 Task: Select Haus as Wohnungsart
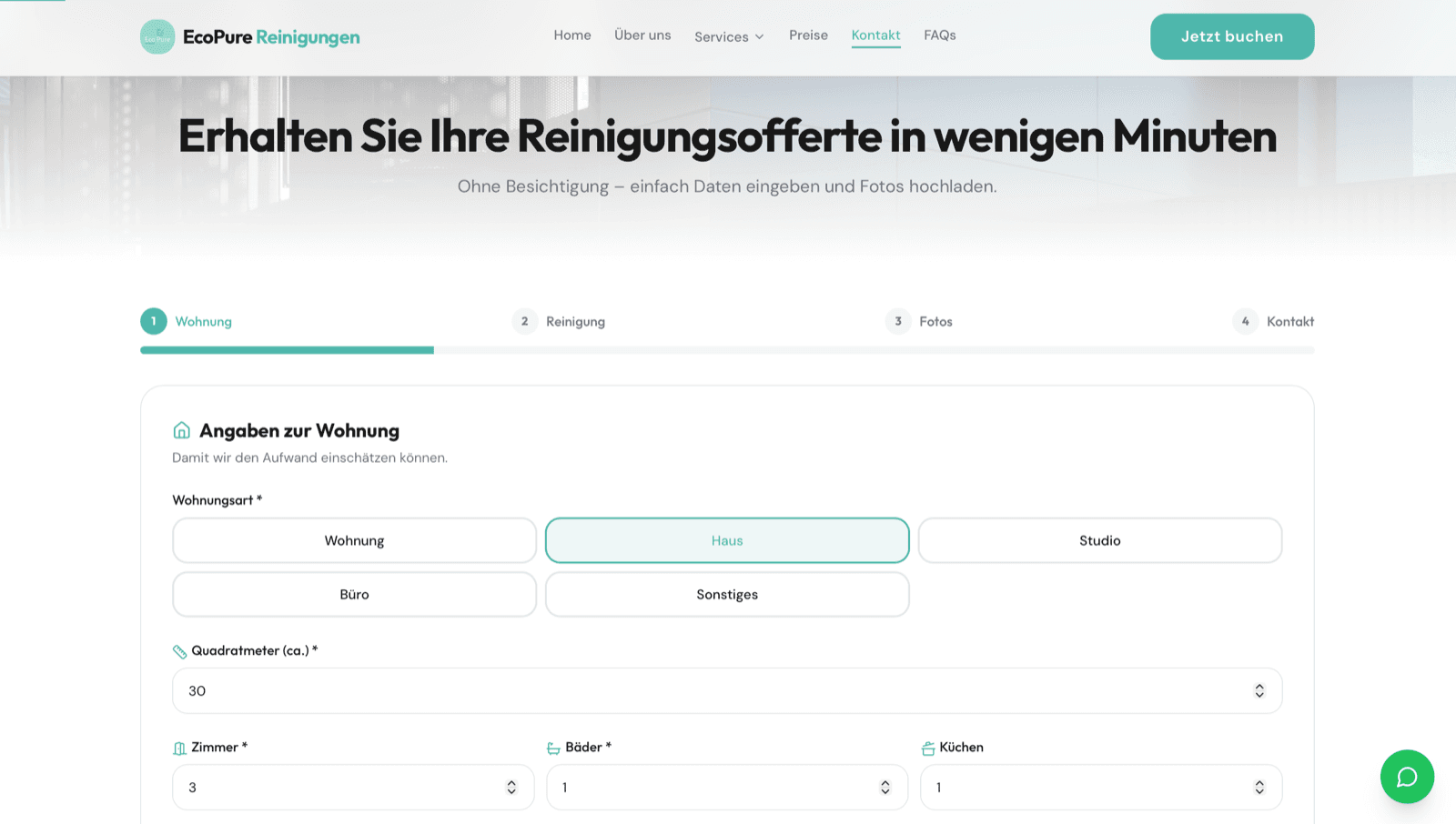[727, 540]
